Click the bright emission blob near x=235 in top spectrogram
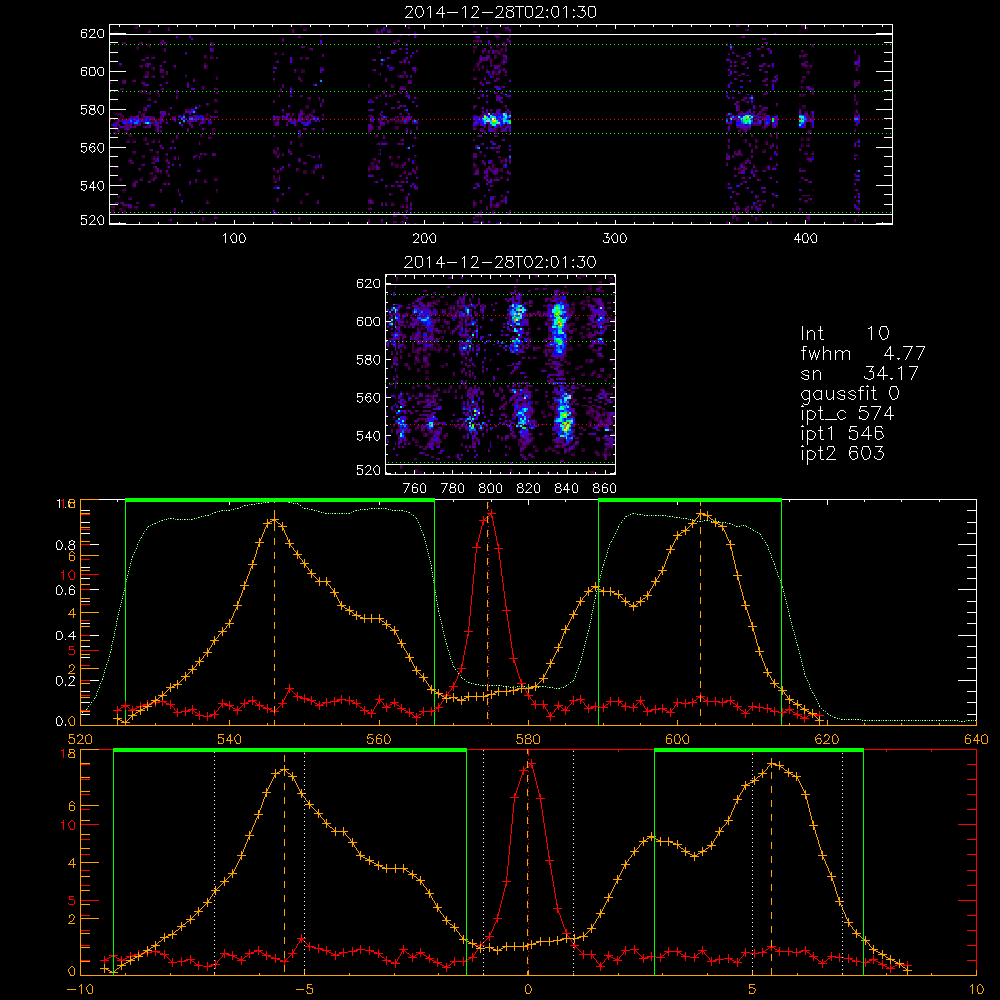The height and width of the screenshot is (1000, 1000). pos(492,119)
